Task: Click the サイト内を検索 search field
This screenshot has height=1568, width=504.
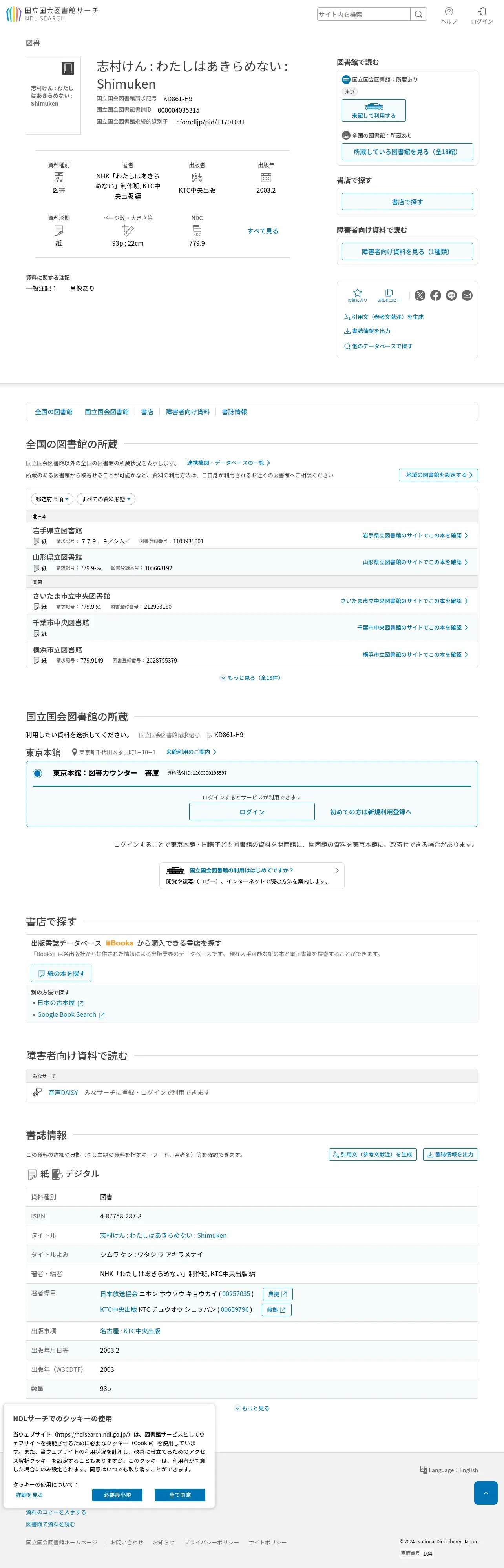Action: tap(363, 14)
